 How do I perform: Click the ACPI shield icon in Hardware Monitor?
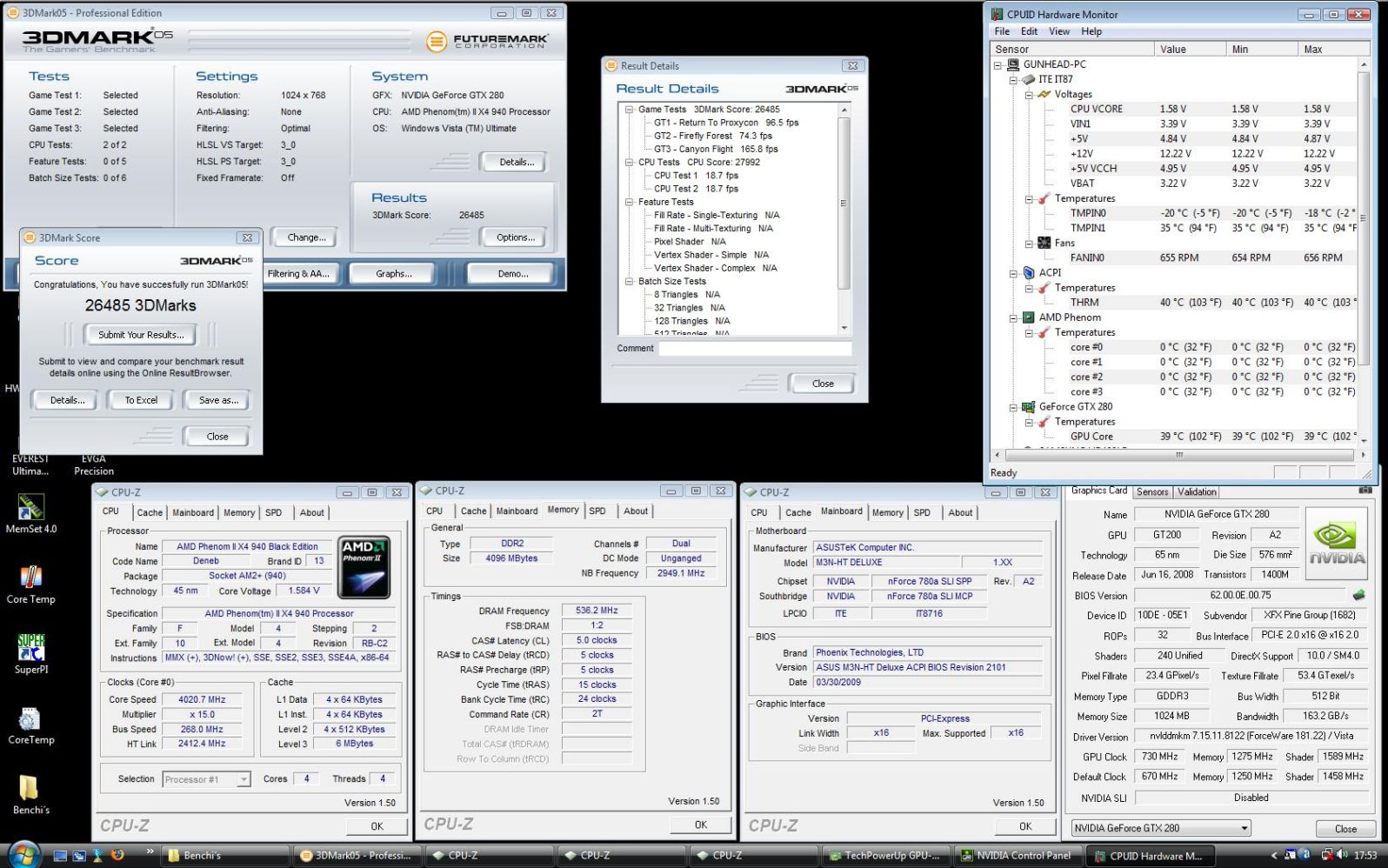point(1029,272)
